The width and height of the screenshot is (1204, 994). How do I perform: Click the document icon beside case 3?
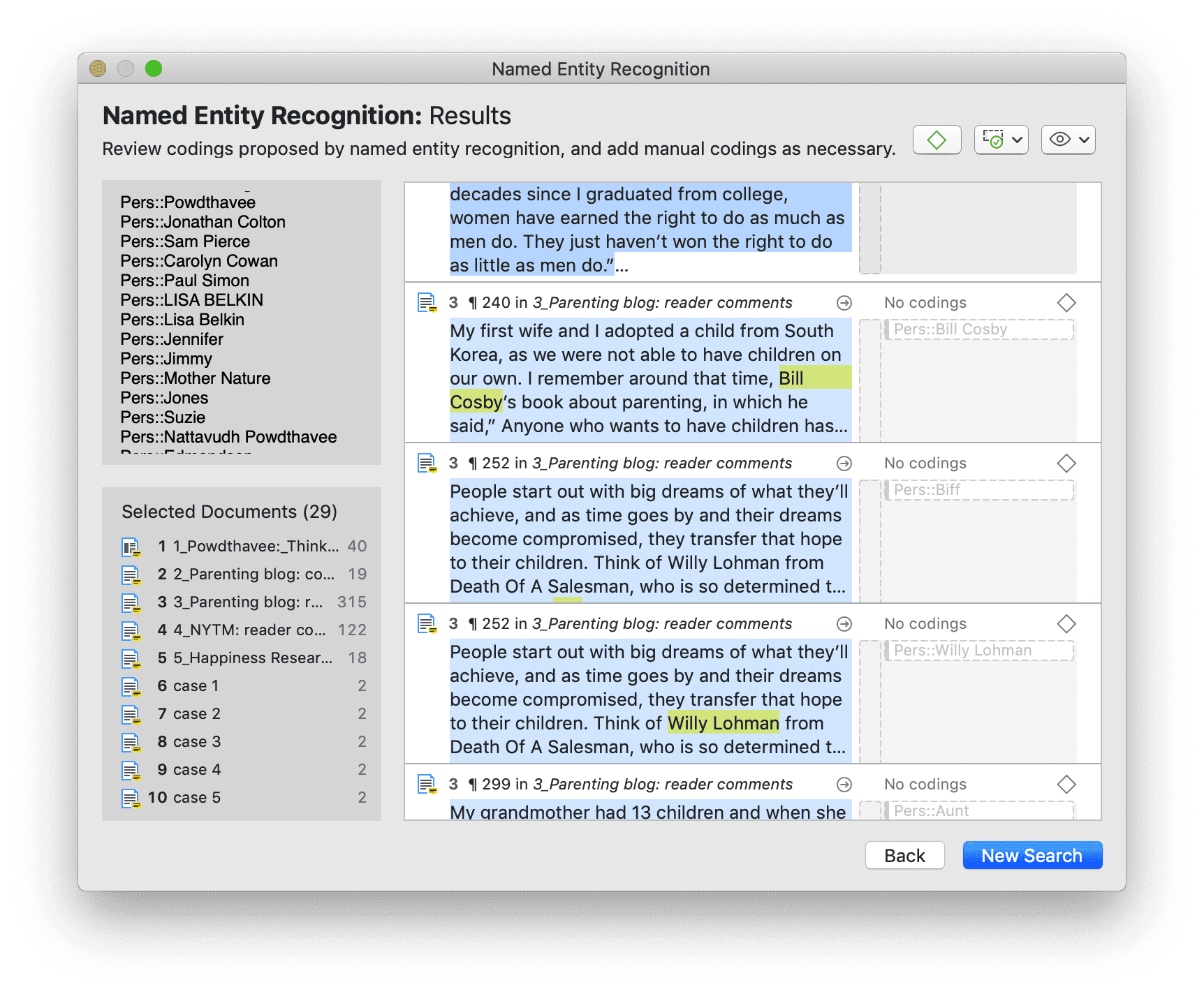[x=131, y=743]
